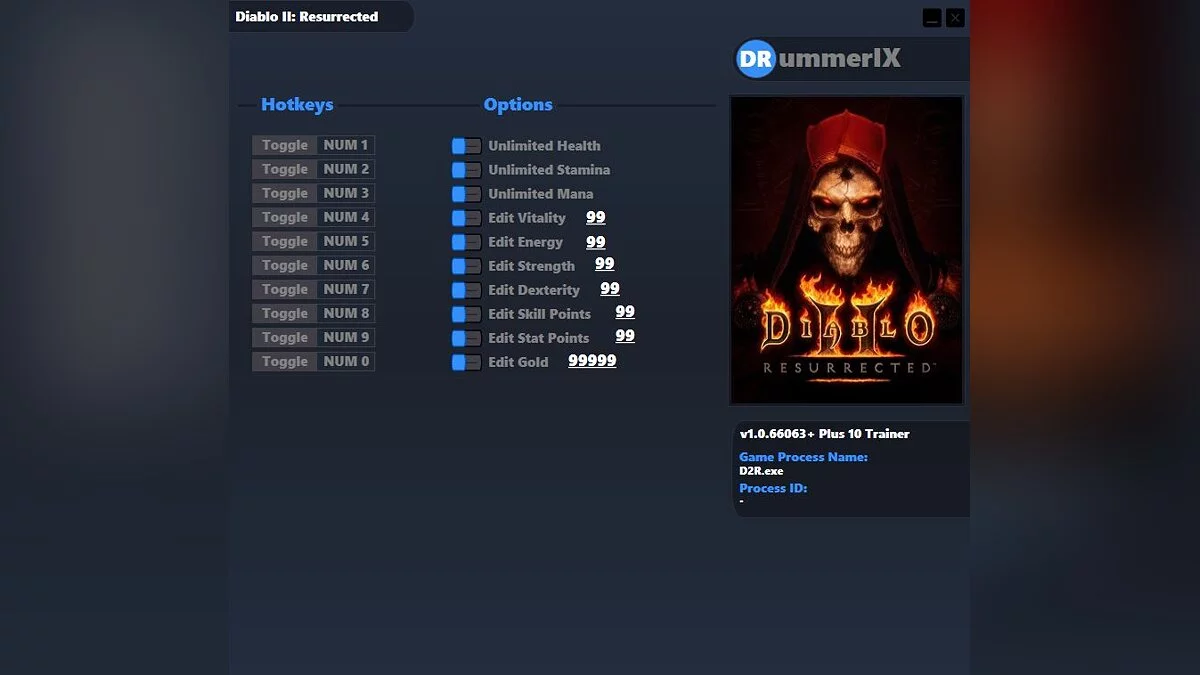Edit the Skill Points value 99
This screenshot has height=675, width=1200.
pyautogui.click(x=625, y=312)
